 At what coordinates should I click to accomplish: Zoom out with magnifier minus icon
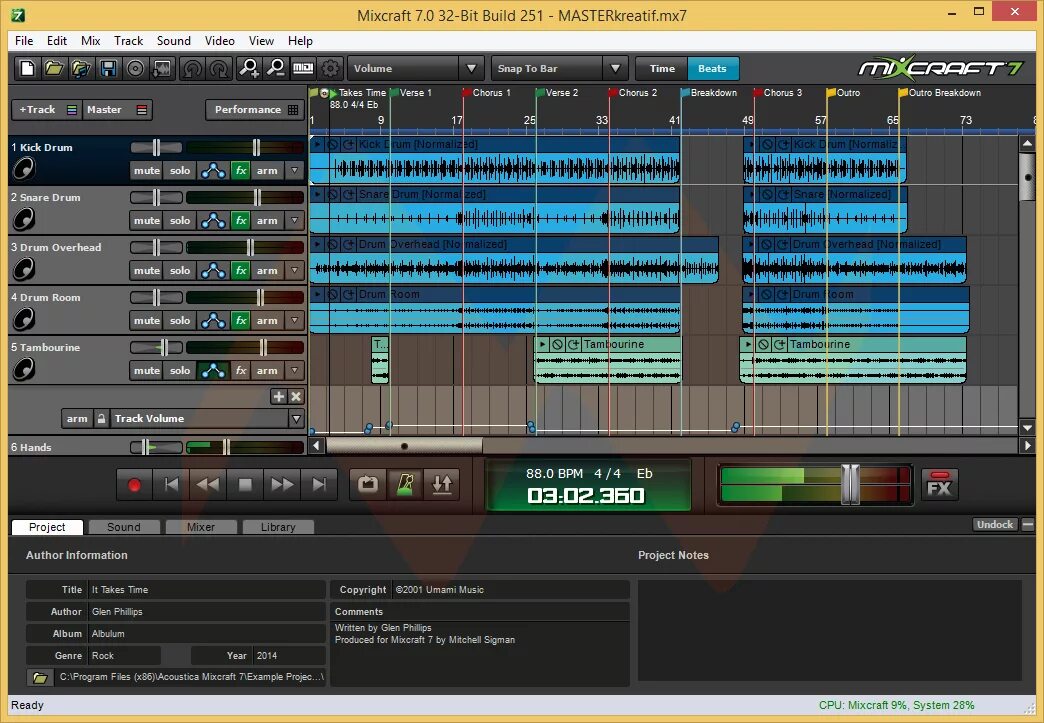(276, 69)
